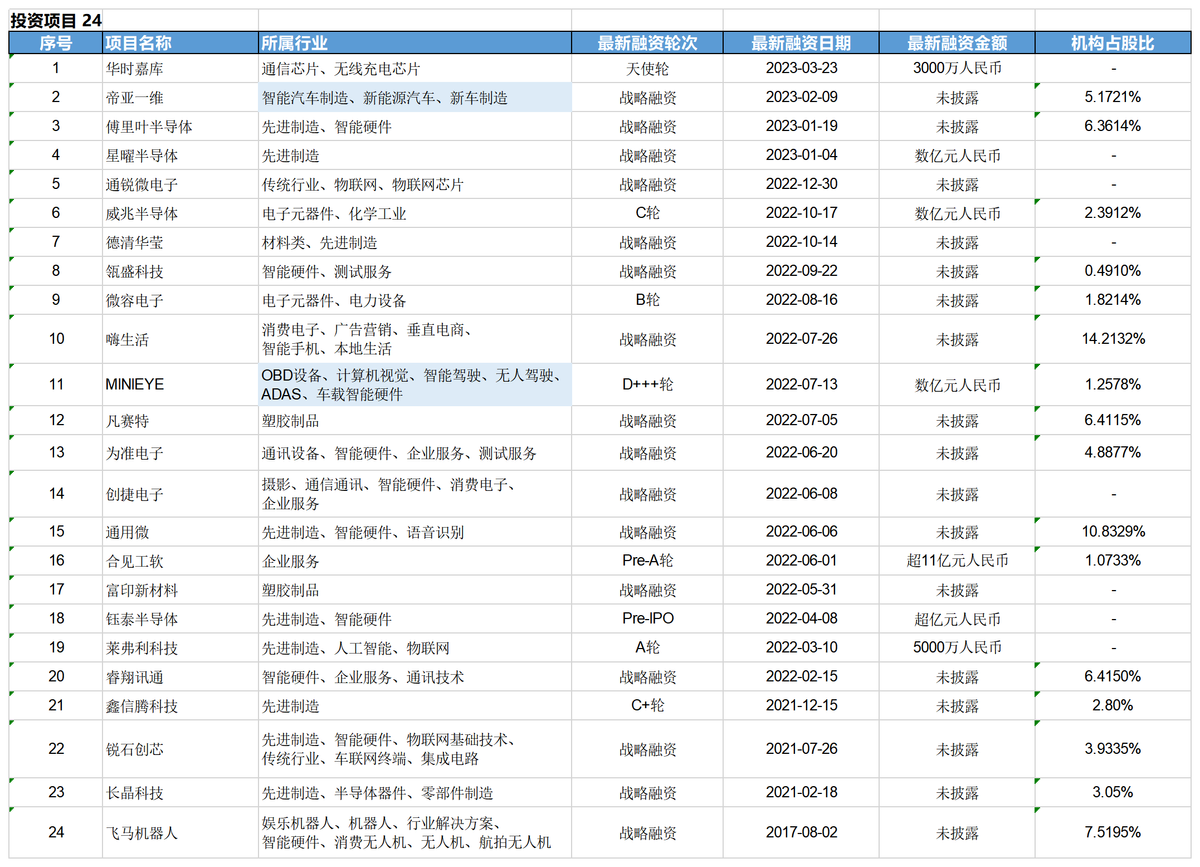Image resolution: width=1200 pixels, height=867 pixels.
Task: Select the cell 星曜半导体
Action: click(180, 156)
